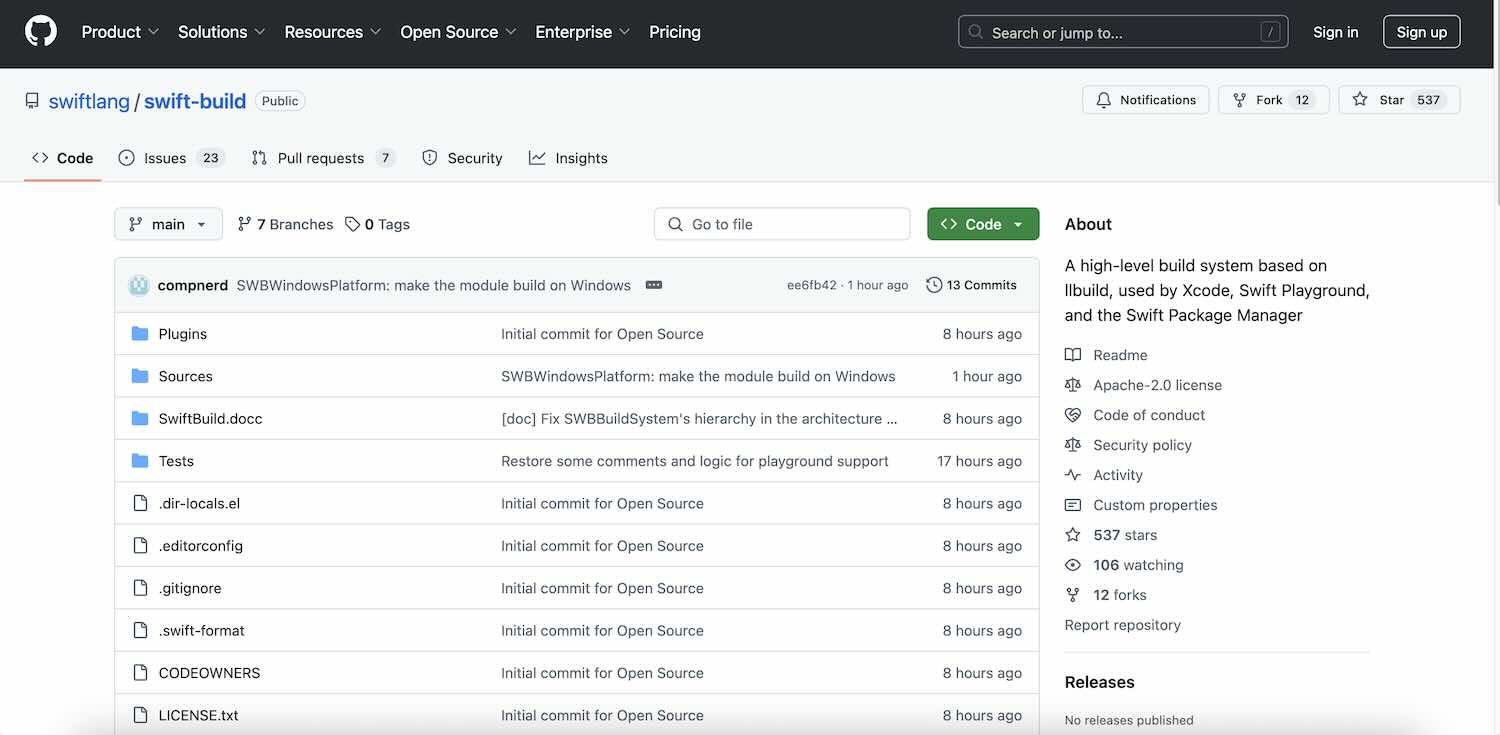The width and height of the screenshot is (1500, 735).
Task: Open the repository book icon next to swiftlang
Action: click(31, 100)
